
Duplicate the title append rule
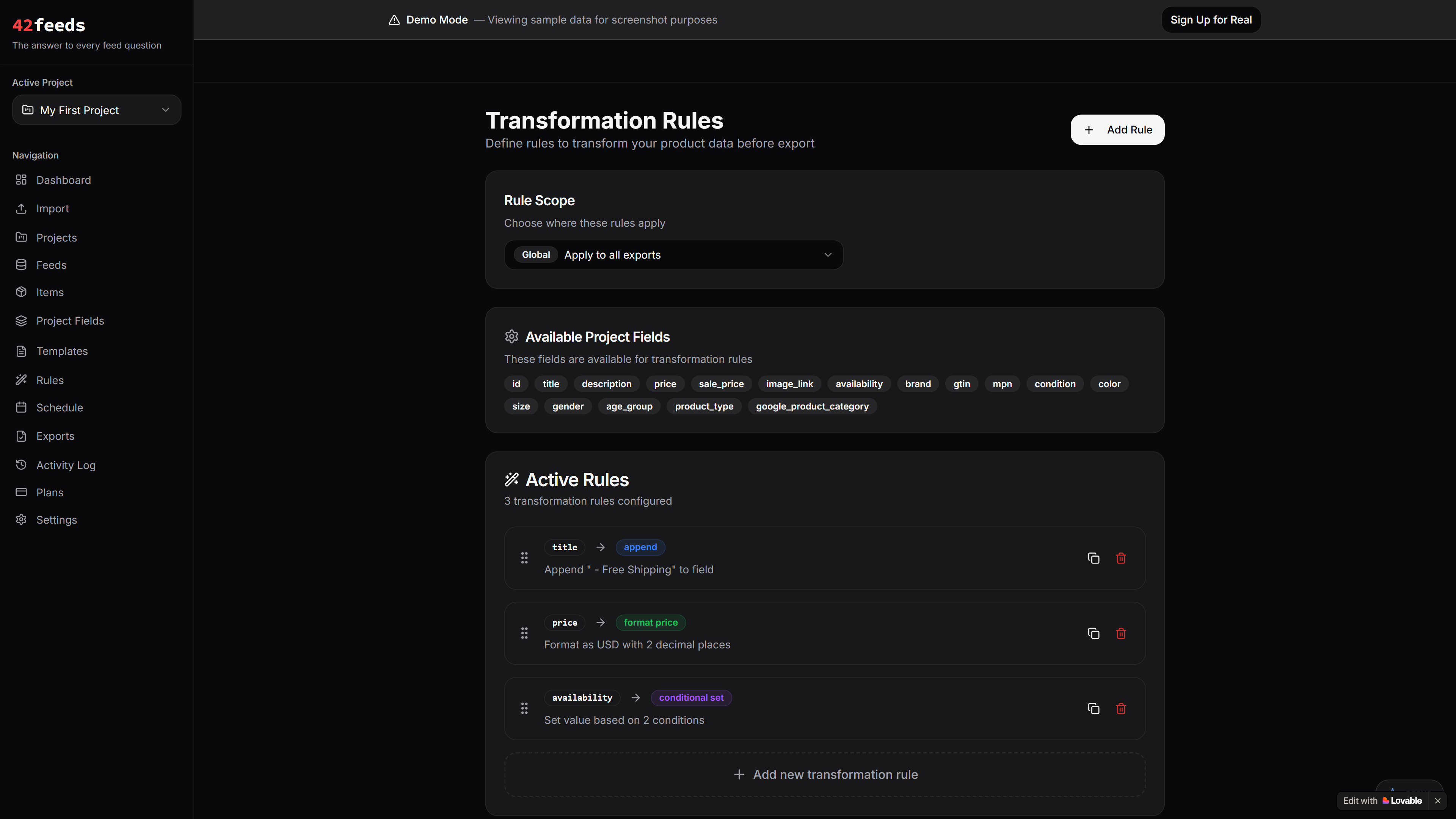click(1093, 558)
